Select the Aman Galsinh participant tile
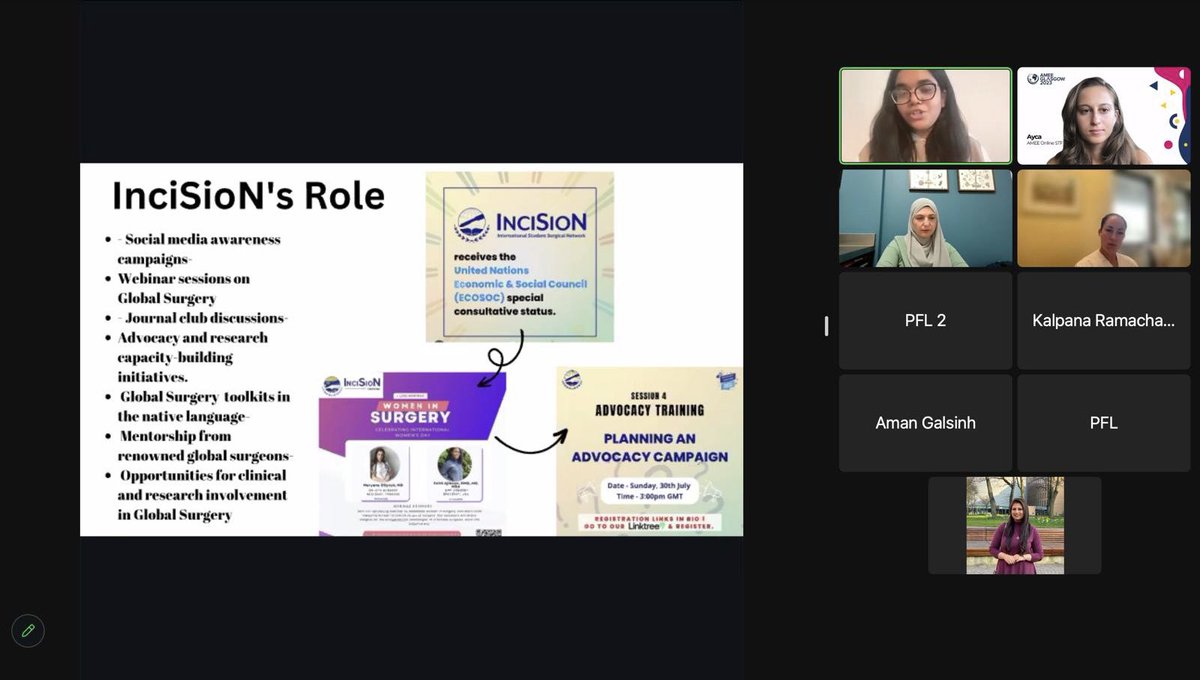The image size is (1200, 680). tap(926, 423)
